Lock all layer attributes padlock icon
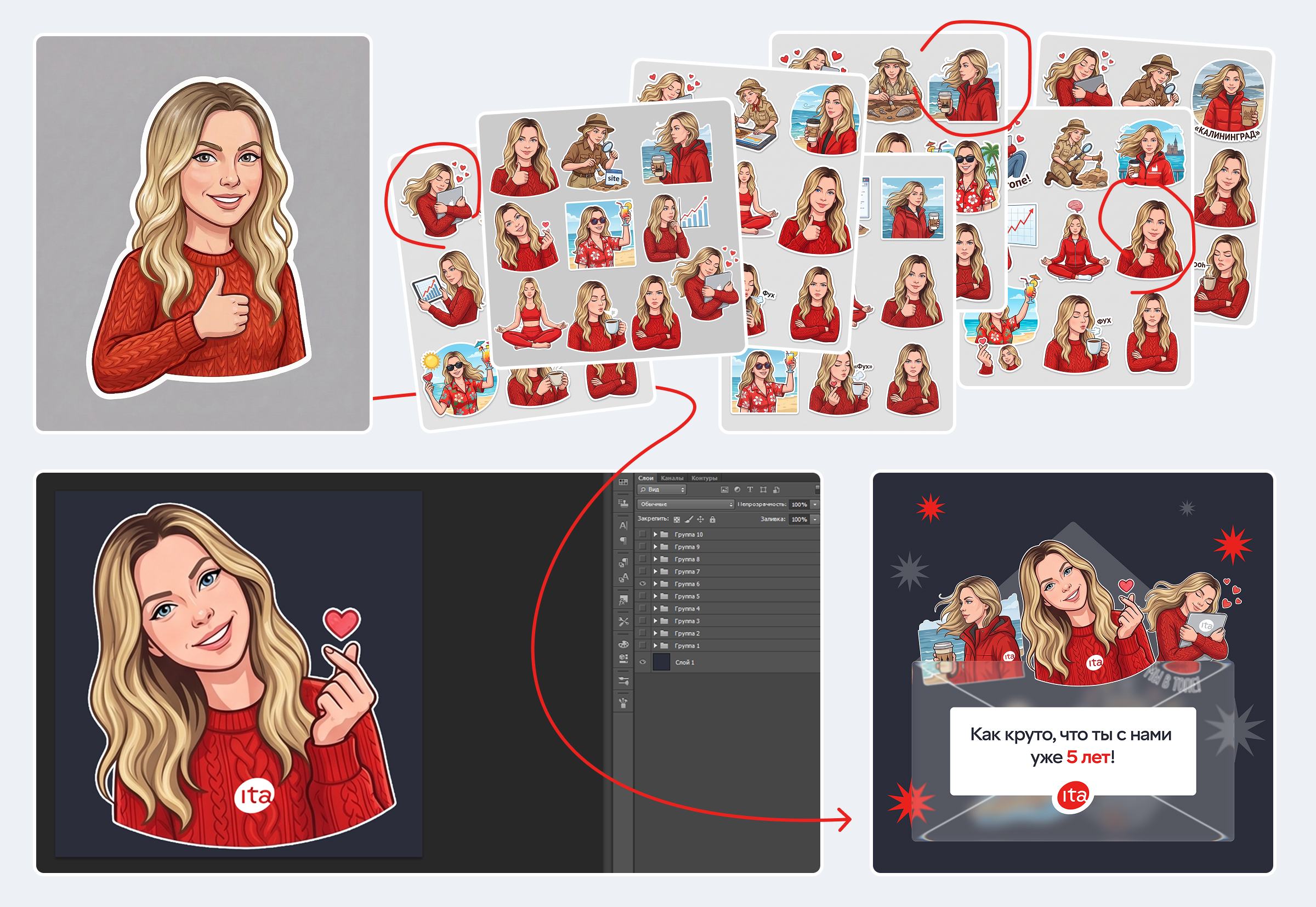1316x907 pixels. [x=712, y=519]
